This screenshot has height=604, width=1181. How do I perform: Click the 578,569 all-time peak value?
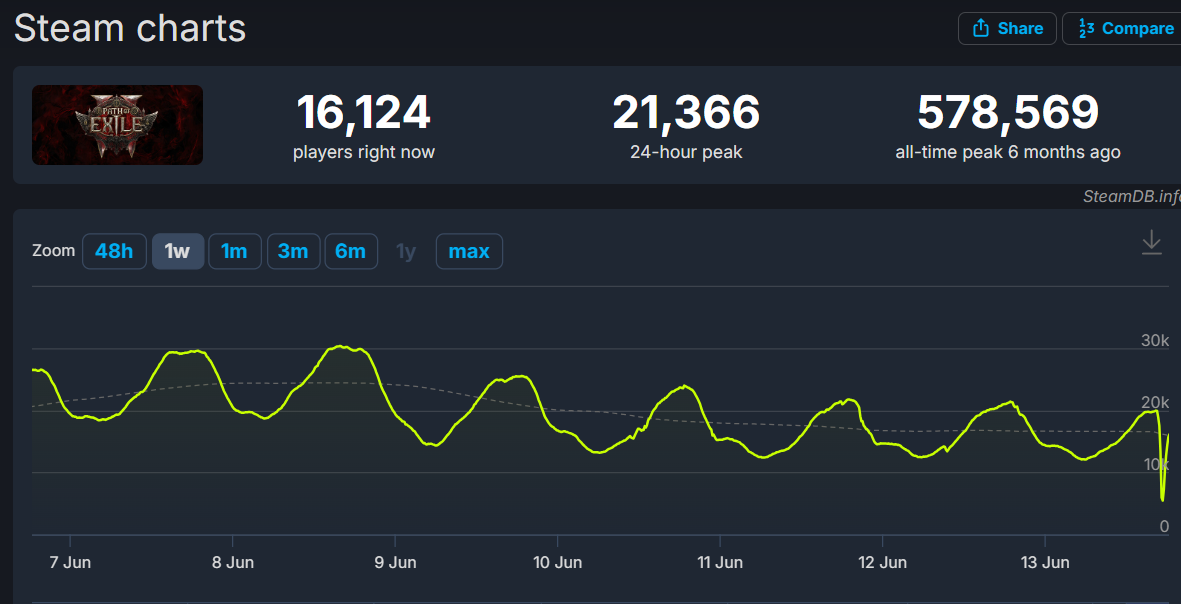coord(1008,112)
